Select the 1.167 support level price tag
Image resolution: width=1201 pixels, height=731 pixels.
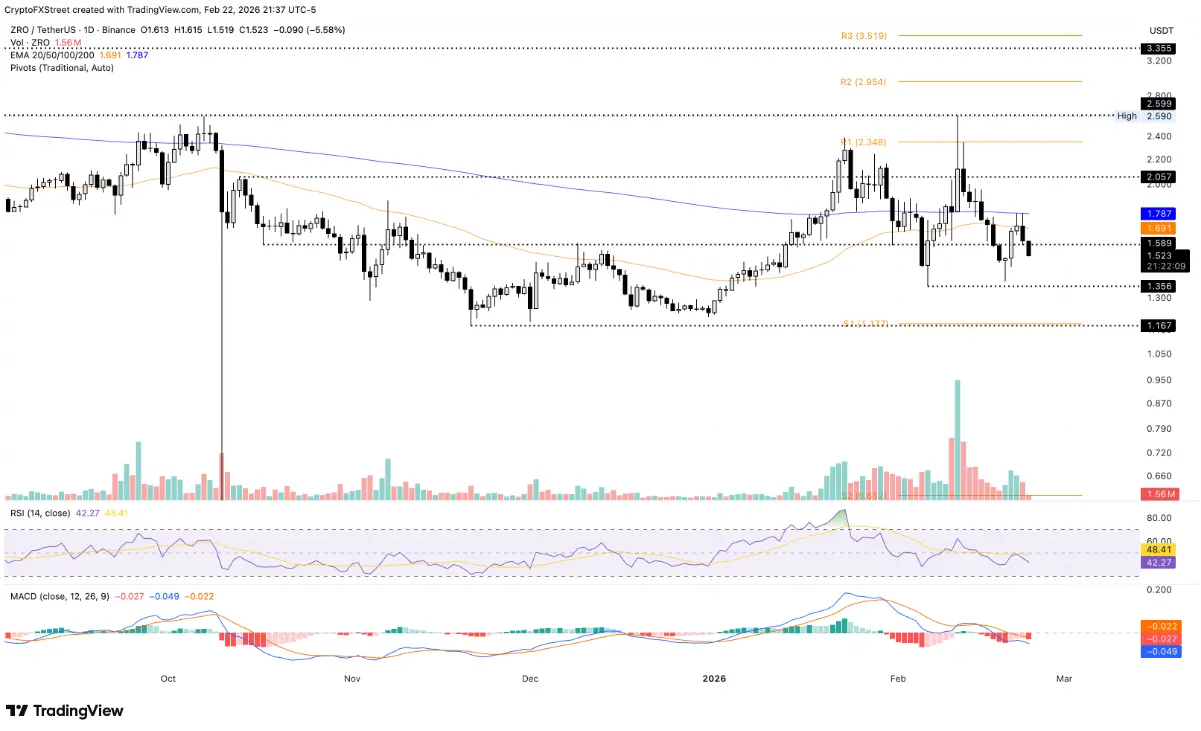click(1161, 326)
